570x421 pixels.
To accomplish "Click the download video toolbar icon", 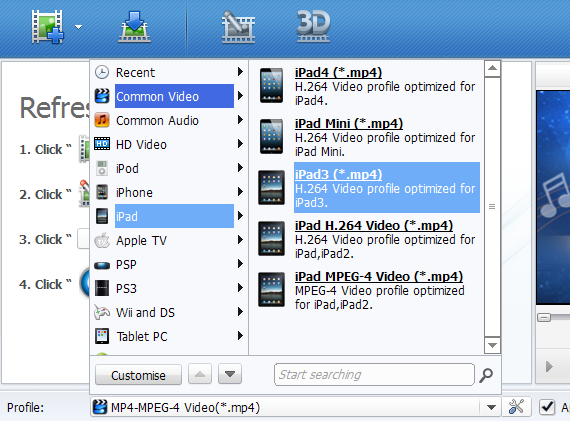I will (x=134, y=27).
